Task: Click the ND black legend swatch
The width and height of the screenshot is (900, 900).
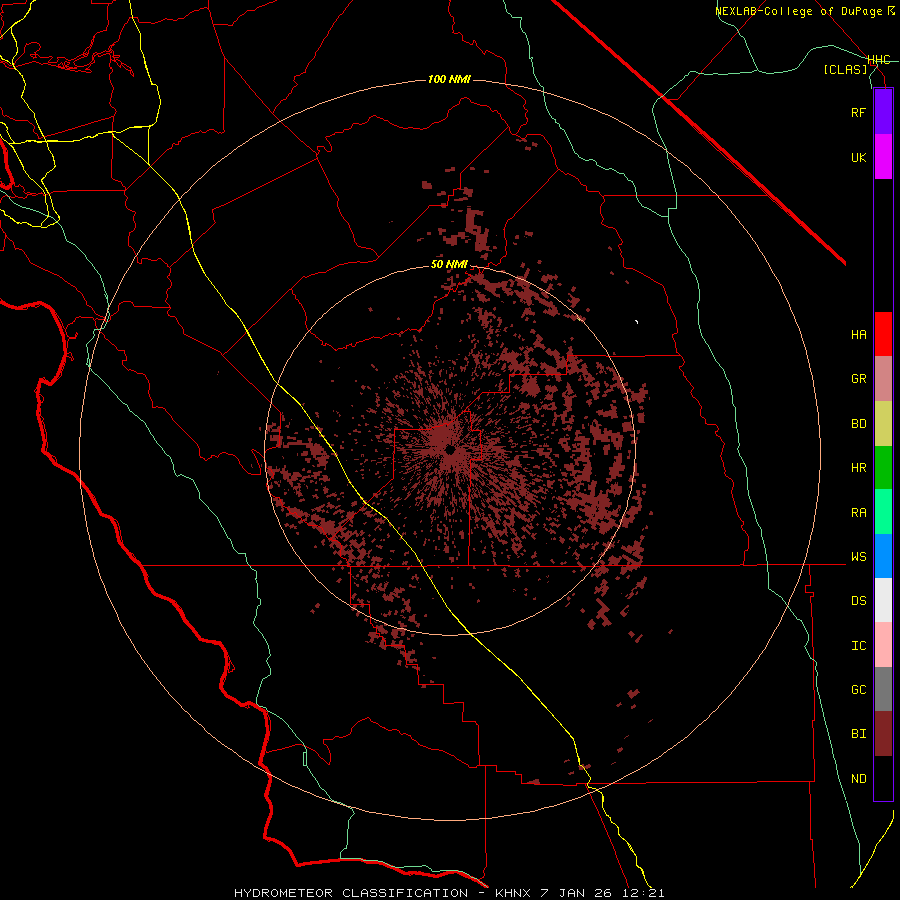Action: coord(883,778)
